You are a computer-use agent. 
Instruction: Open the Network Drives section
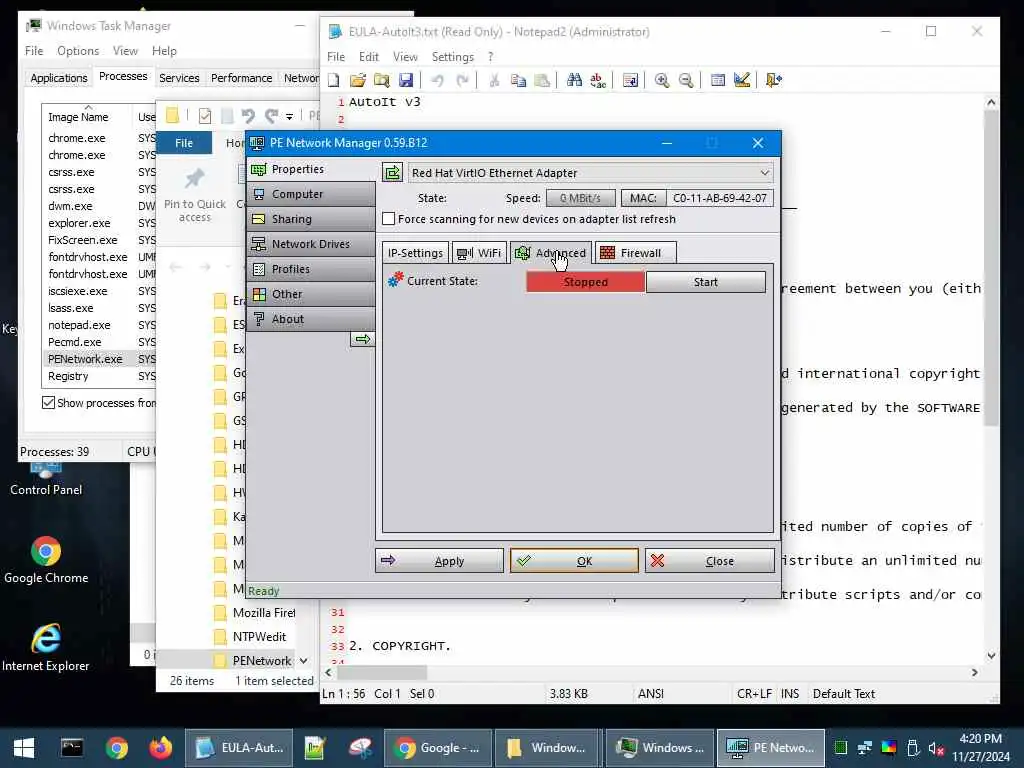click(x=311, y=244)
